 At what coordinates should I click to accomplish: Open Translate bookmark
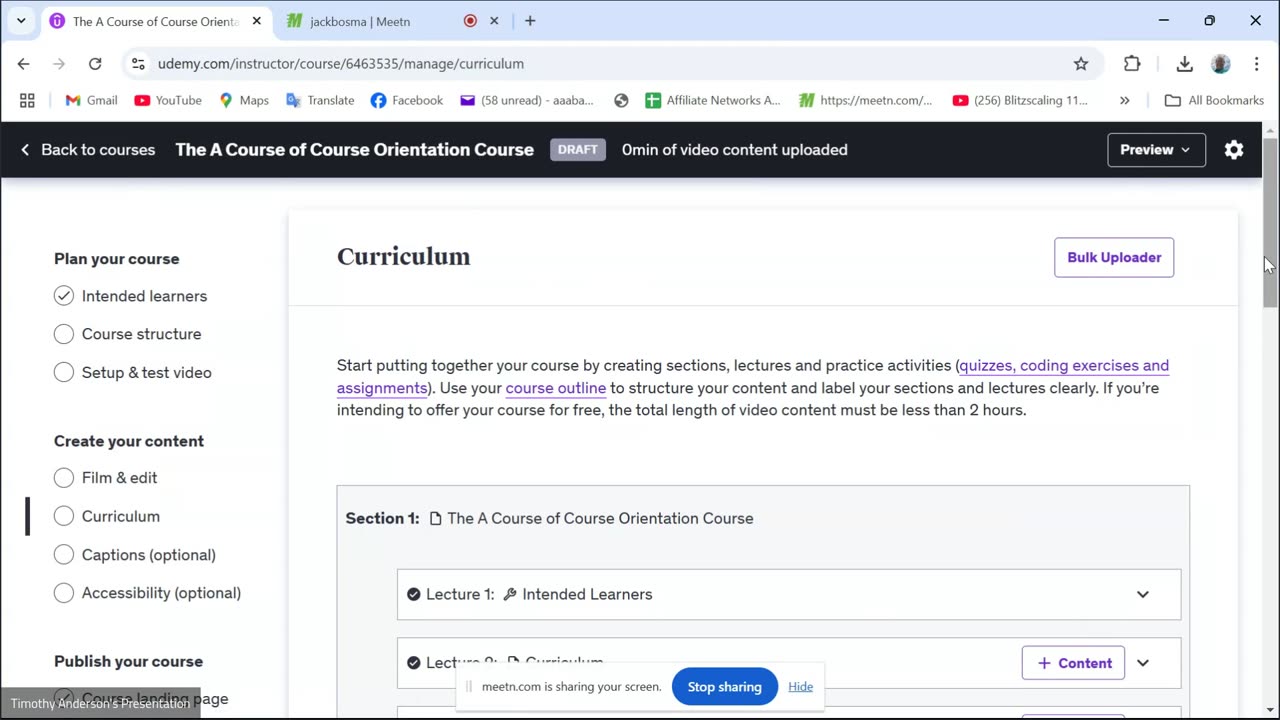pyautogui.click(x=320, y=100)
